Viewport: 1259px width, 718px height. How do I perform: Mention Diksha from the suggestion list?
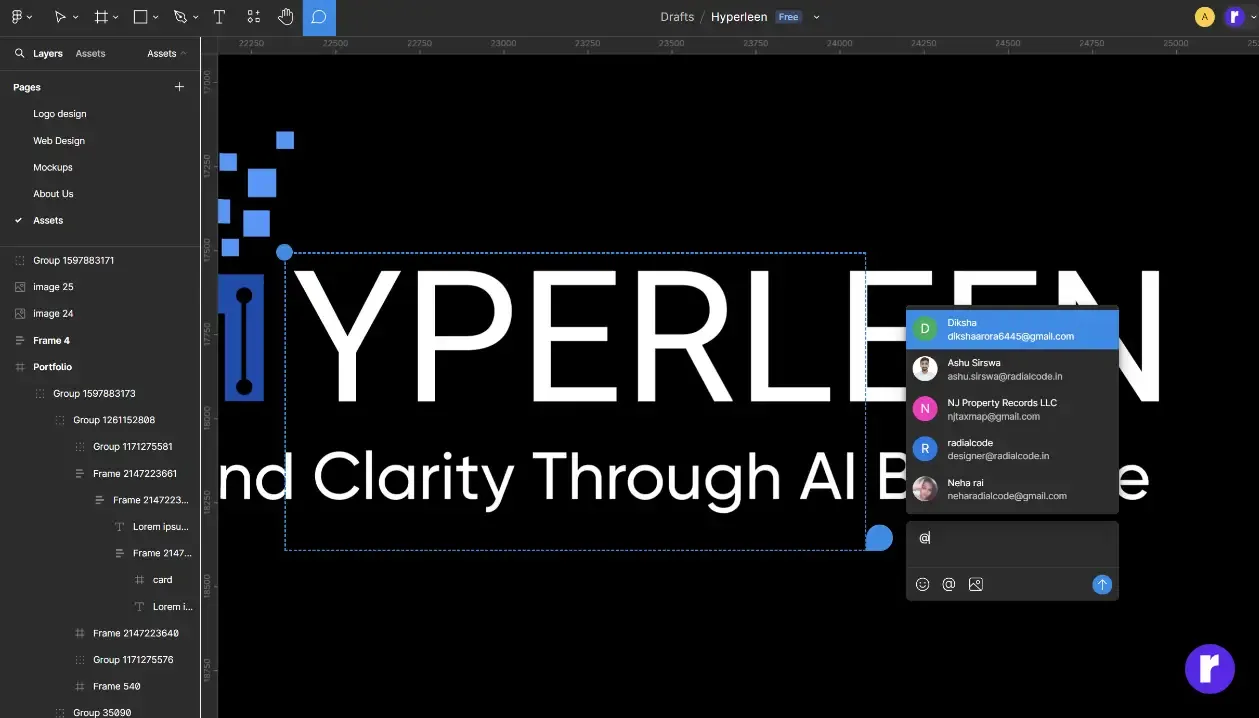point(1012,329)
